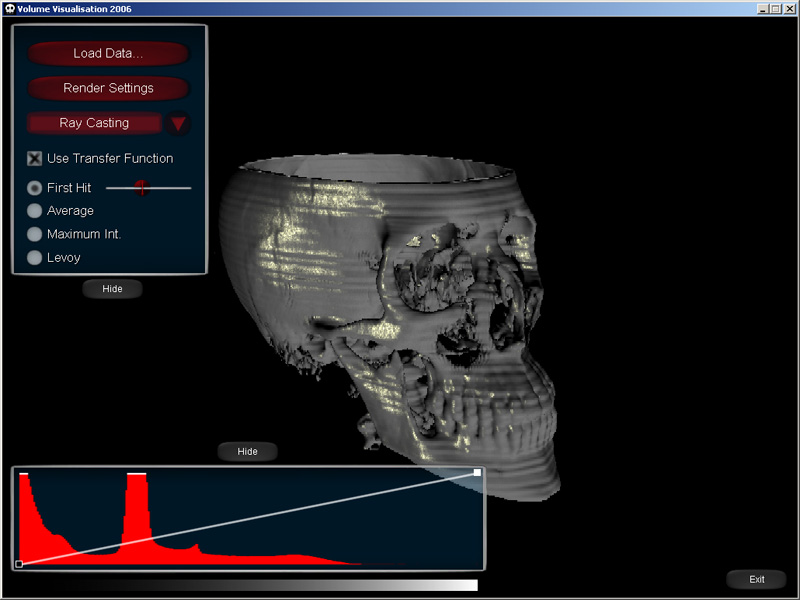Viewport: 800px width, 600px height.
Task: Select the lower-left transfer function control point
Action: coord(19,564)
